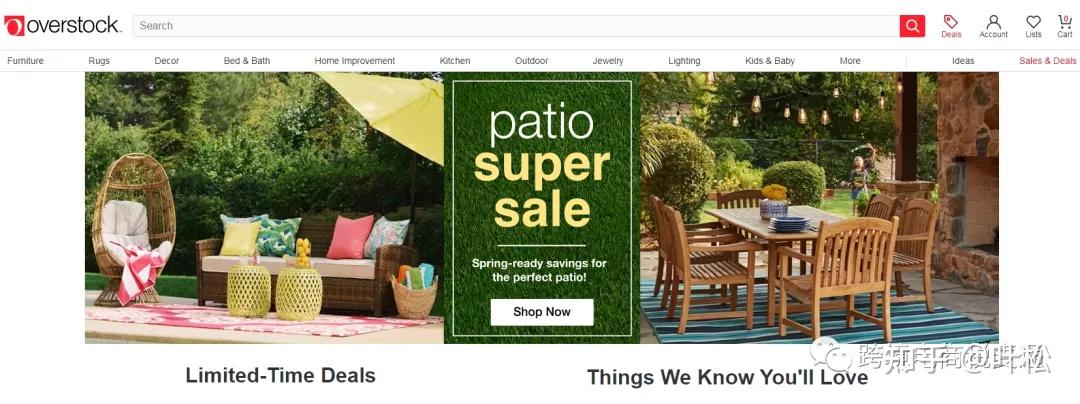Open the Decor category
This screenshot has width=1080, height=404.
click(x=167, y=61)
